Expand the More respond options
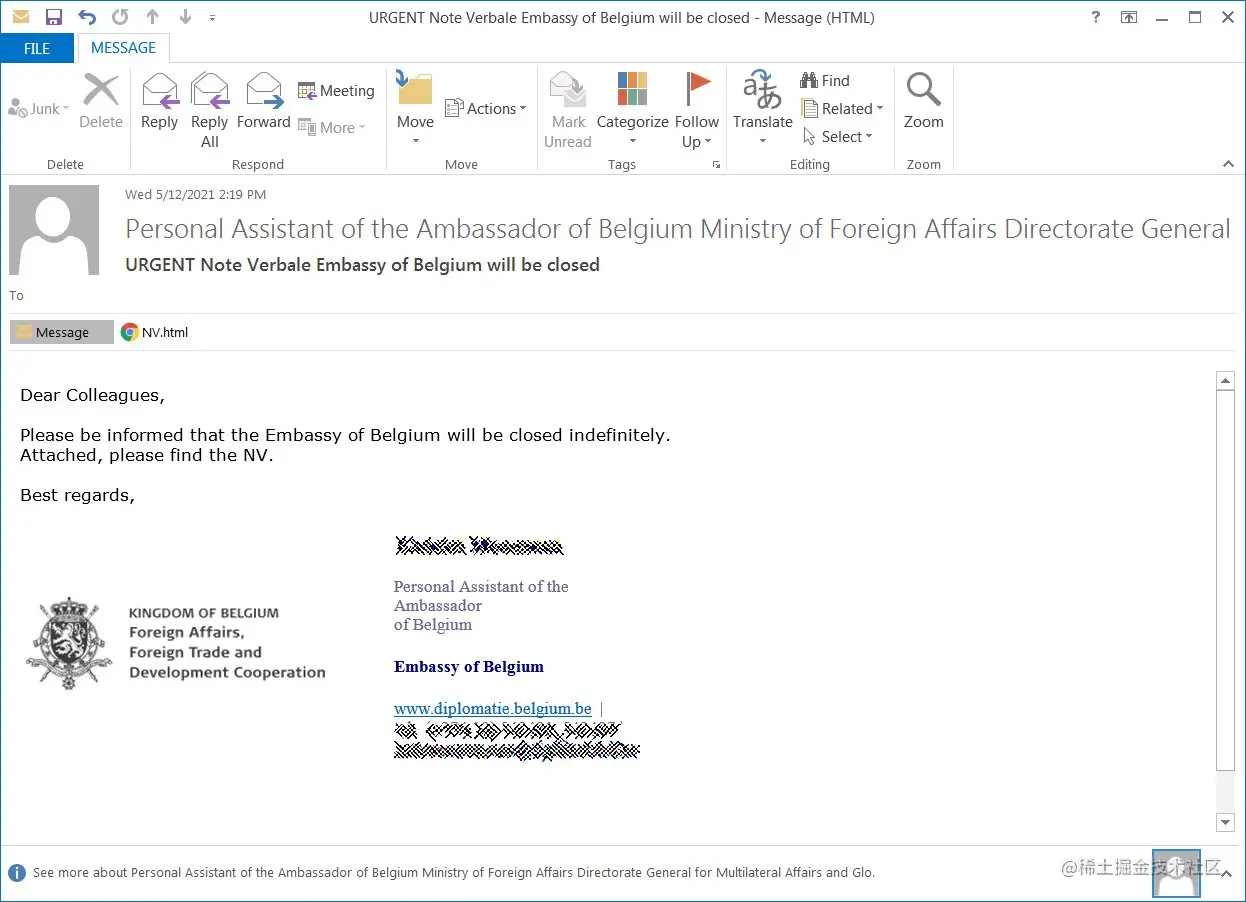The height and width of the screenshot is (902, 1246). click(332, 128)
